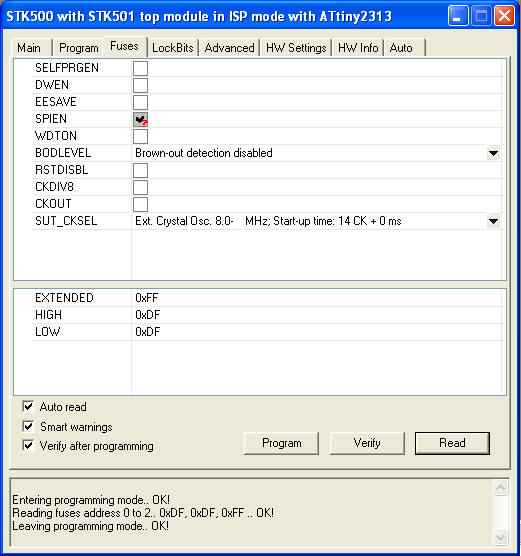Select the Brown-out detection disabled value
The width and height of the screenshot is (521, 556).
pos(204,153)
